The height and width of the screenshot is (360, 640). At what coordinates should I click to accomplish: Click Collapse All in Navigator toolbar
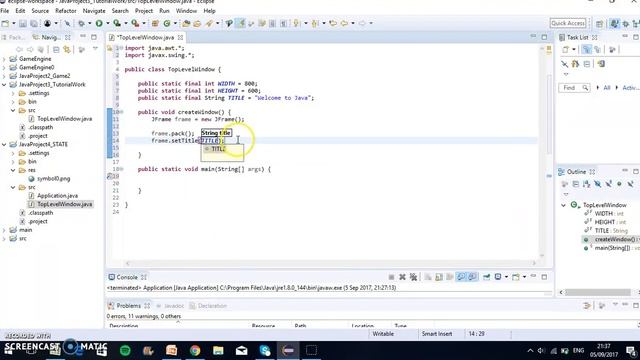coord(56,49)
